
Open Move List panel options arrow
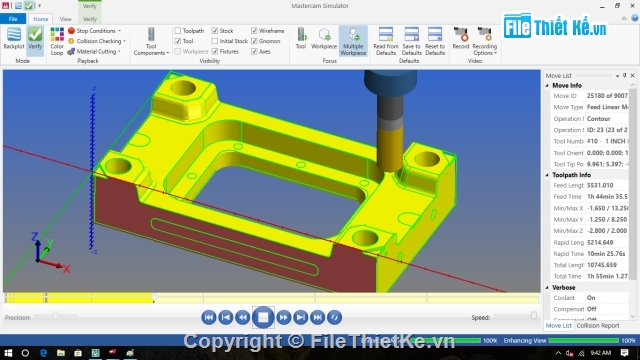pyautogui.click(x=617, y=76)
